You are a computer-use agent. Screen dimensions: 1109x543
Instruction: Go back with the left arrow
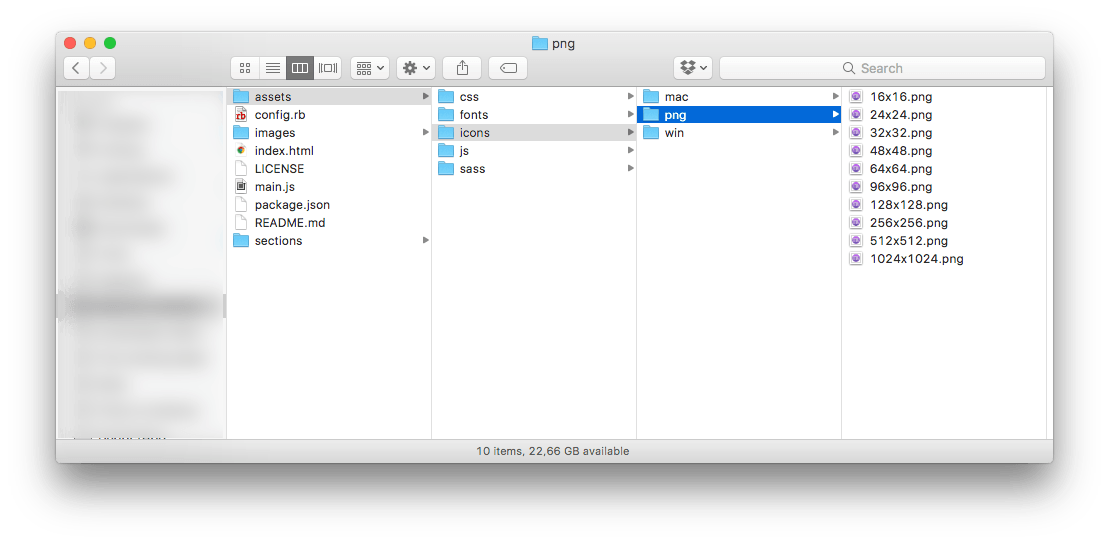pos(76,68)
